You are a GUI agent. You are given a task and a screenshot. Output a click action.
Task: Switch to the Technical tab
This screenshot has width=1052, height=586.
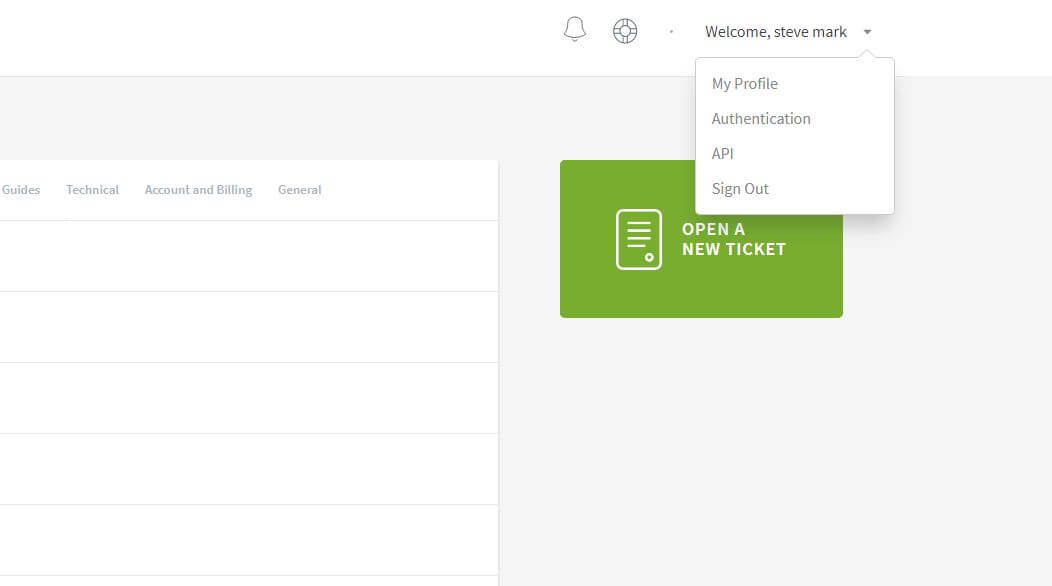[92, 189]
